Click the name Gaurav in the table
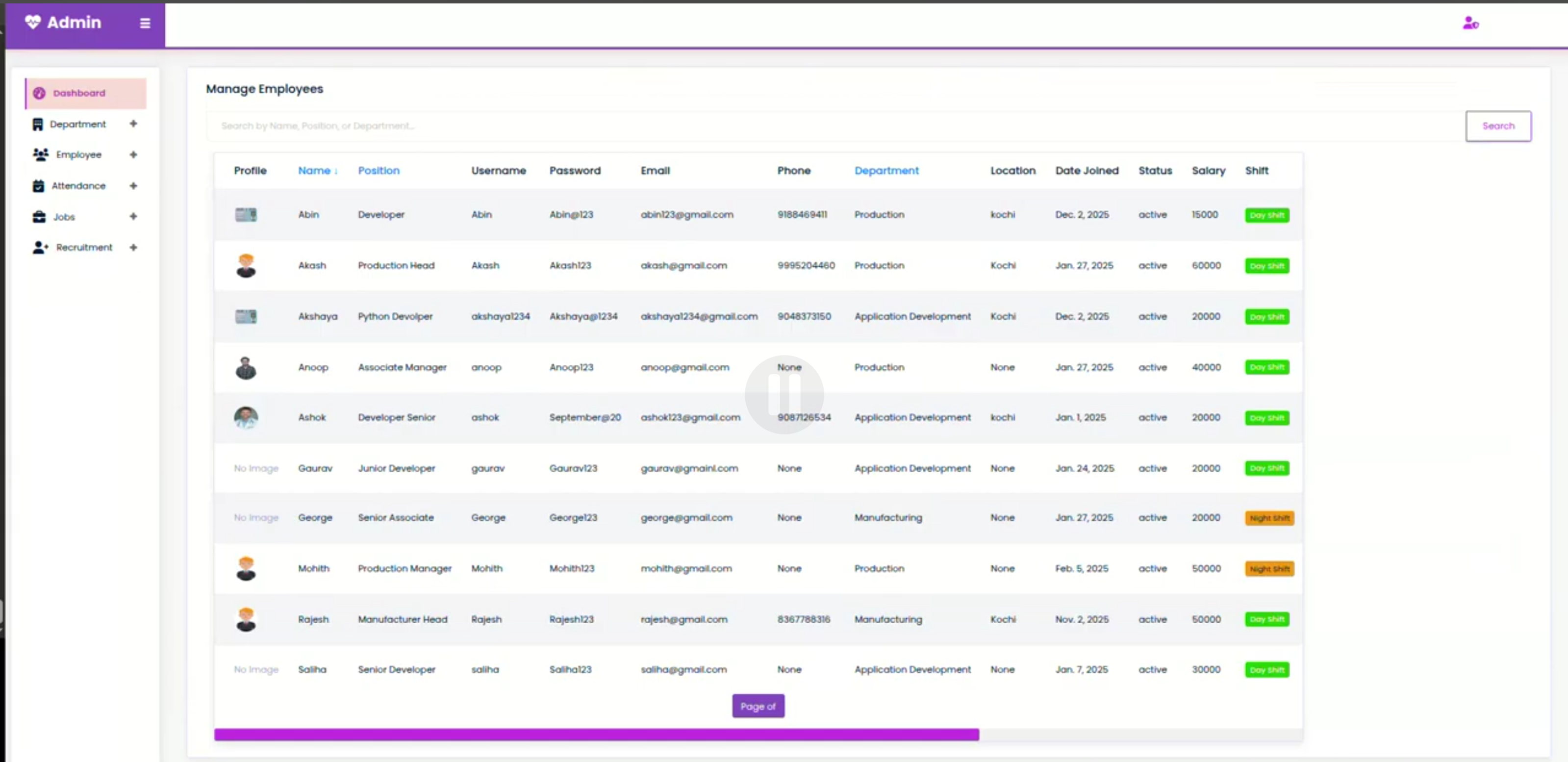1568x762 pixels. tap(315, 468)
